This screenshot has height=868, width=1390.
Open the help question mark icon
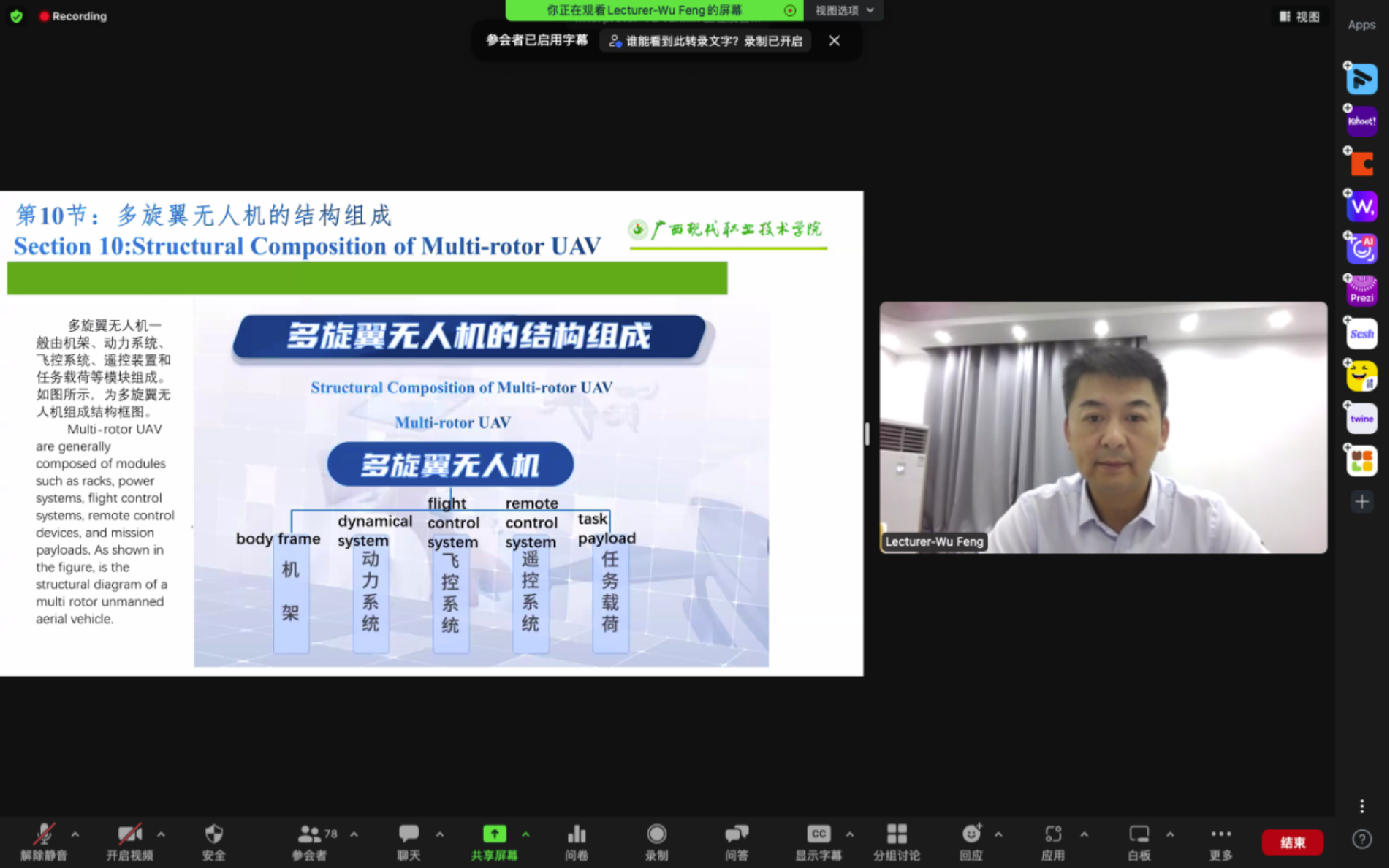coord(1361,840)
